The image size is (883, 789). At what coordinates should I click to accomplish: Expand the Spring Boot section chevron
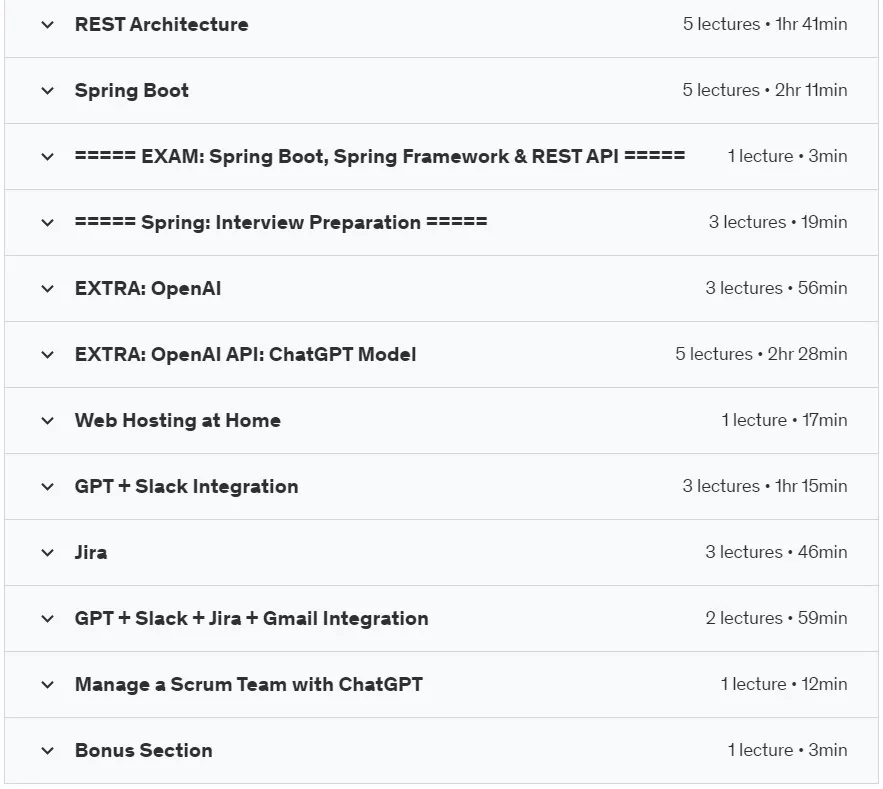coord(48,91)
